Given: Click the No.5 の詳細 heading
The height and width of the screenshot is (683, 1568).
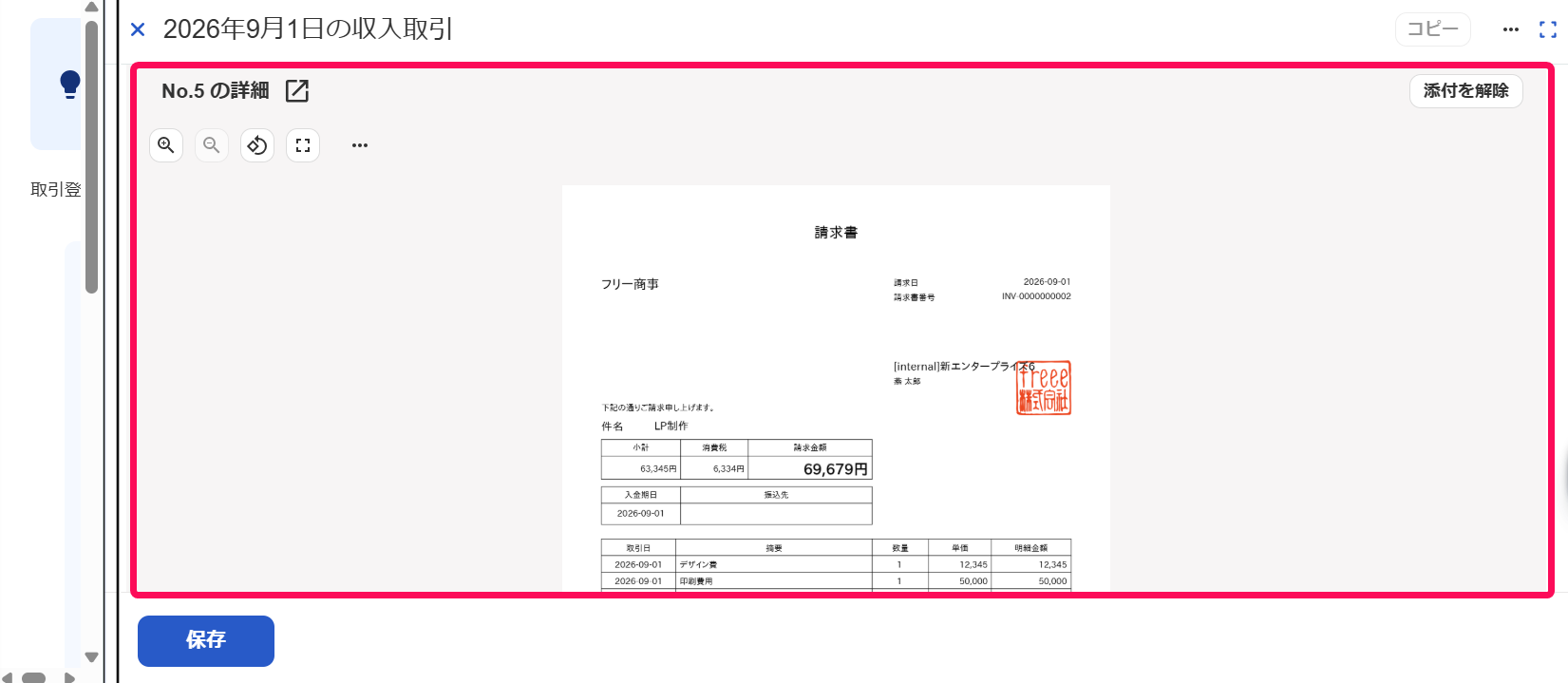Looking at the screenshot, I should [216, 91].
